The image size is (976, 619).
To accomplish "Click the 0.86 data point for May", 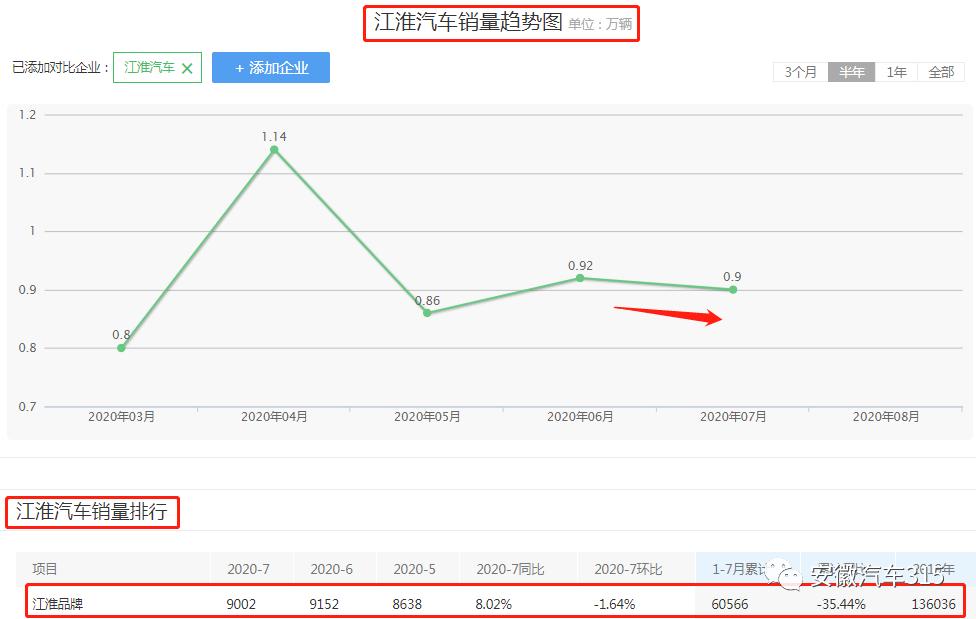I will pyautogui.click(x=428, y=313).
